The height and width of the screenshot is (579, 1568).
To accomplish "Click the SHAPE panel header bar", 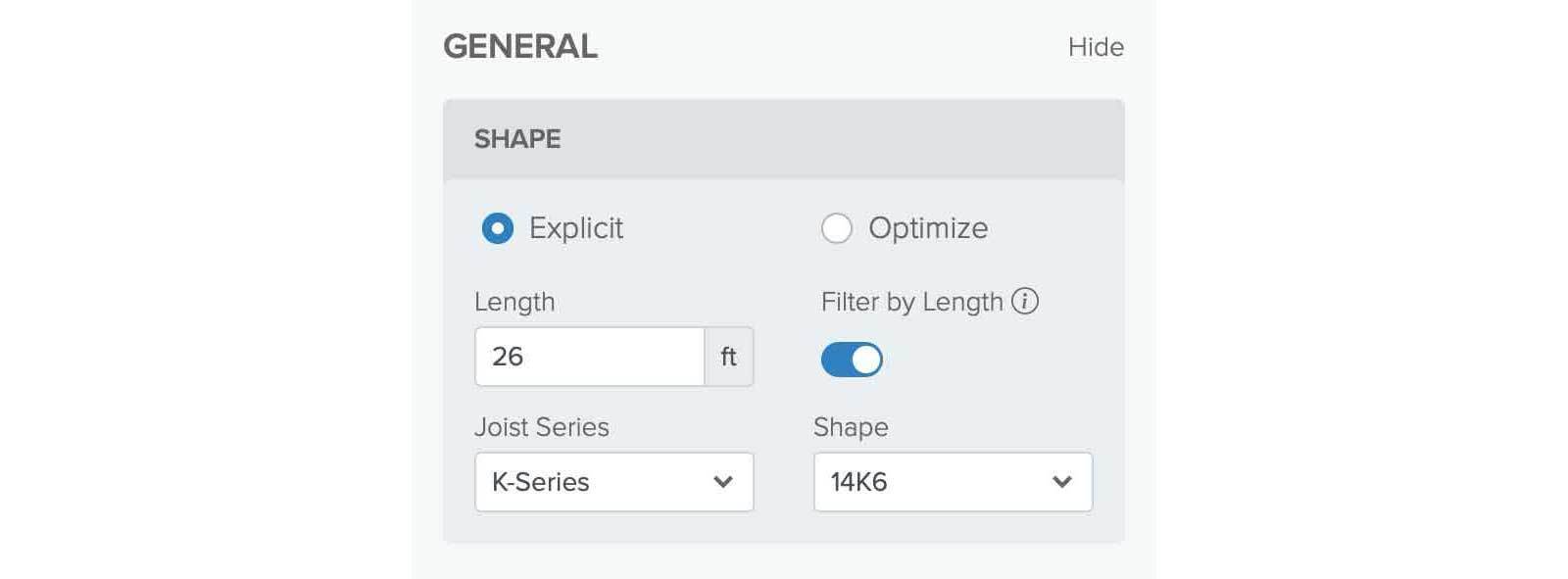I will click(783, 139).
